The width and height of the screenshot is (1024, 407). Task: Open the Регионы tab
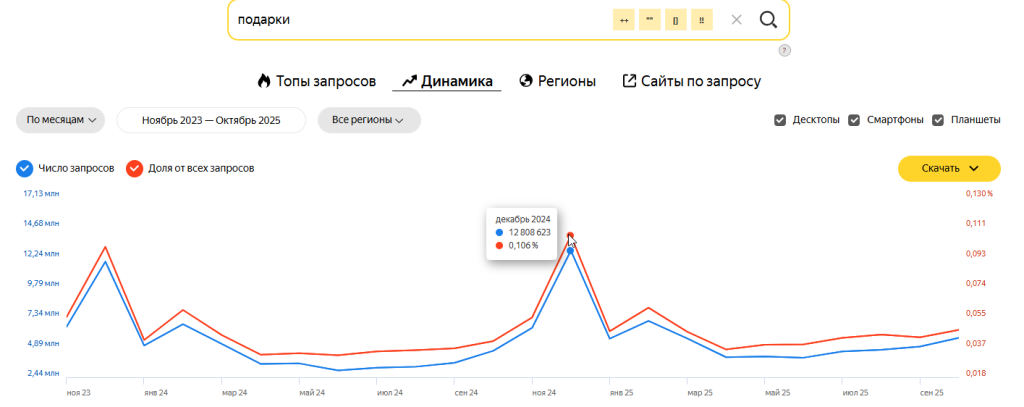[557, 81]
